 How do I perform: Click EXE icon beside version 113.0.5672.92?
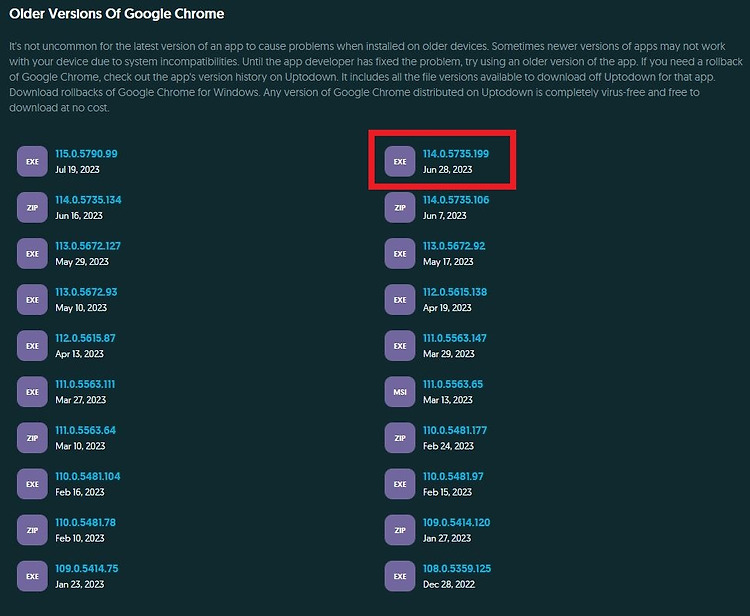tap(400, 253)
